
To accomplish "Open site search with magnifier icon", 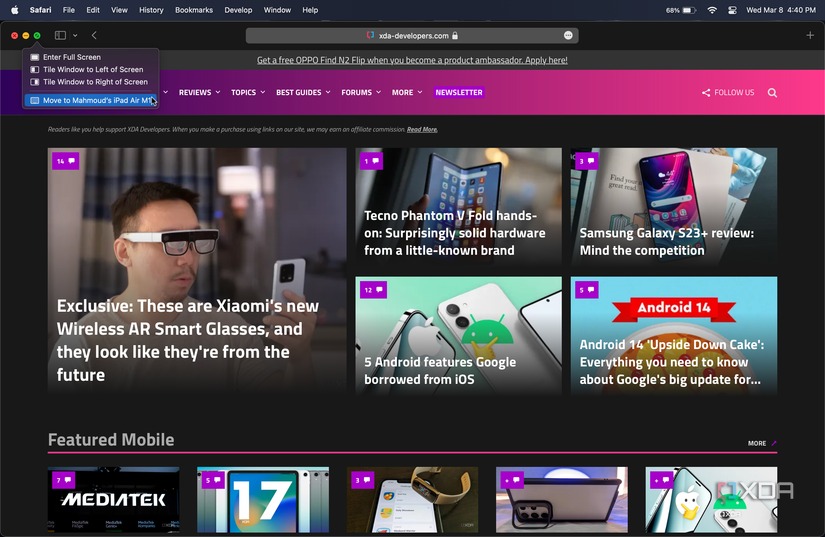I will [772, 93].
